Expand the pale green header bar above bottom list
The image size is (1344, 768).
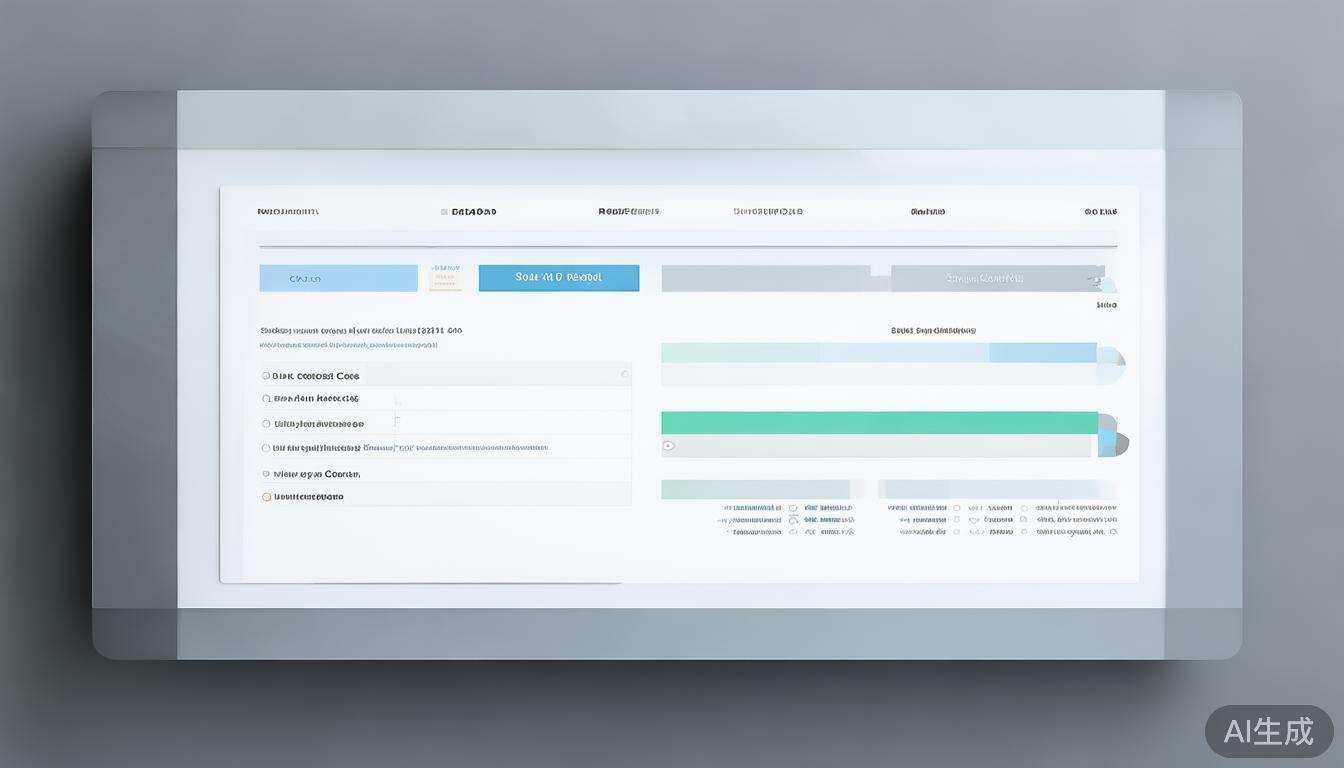click(x=755, y=489)
